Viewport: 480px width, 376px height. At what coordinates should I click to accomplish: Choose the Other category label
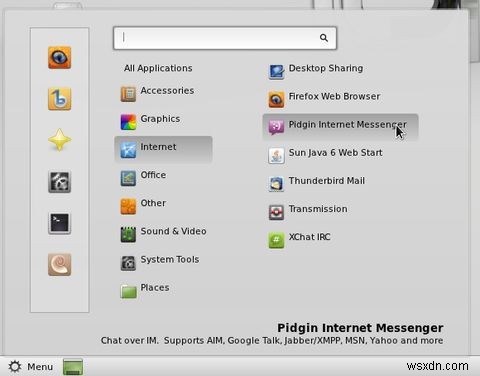pos(153,203)
